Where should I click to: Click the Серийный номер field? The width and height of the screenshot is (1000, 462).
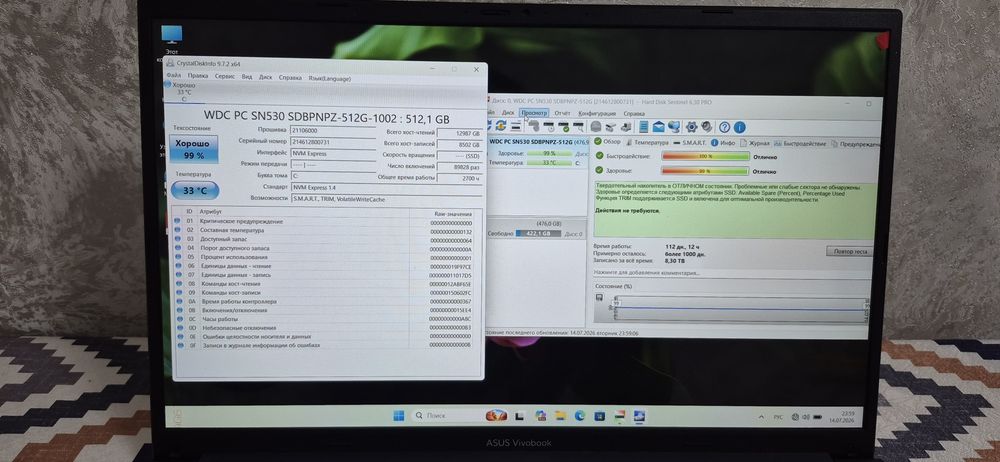[333, 142]
